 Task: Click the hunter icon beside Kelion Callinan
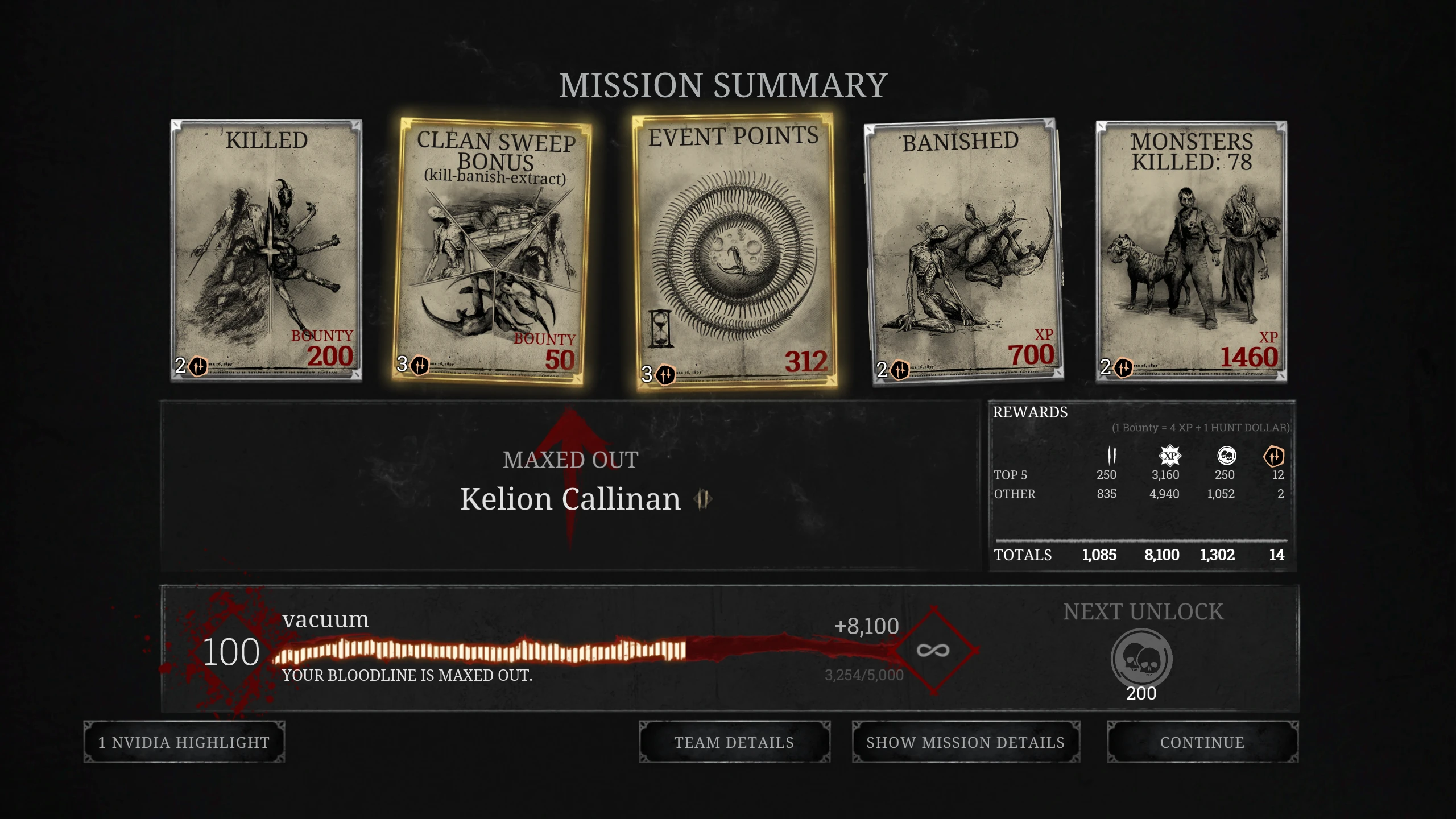703,499
